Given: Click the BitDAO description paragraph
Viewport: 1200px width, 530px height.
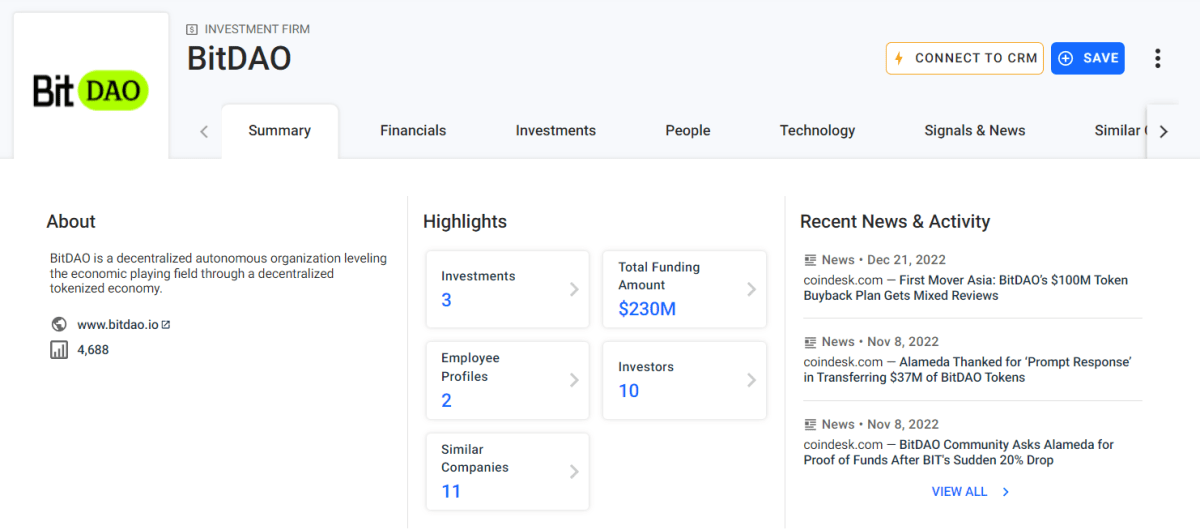Looking at the screenshot, I should [x=218, y=273].
